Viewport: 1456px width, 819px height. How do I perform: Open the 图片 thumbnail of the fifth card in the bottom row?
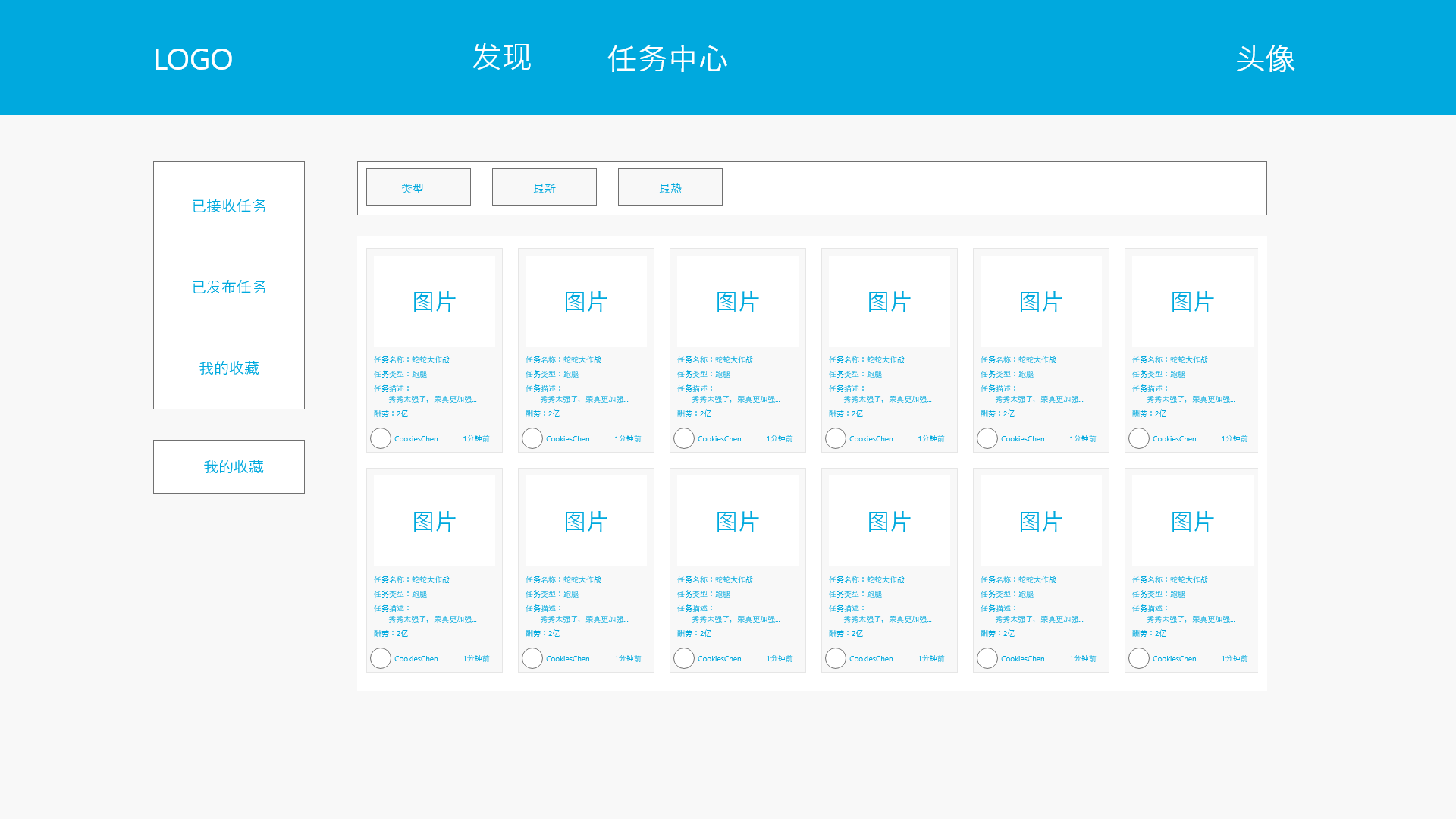pyautogui.click(x=1041, y=521)
